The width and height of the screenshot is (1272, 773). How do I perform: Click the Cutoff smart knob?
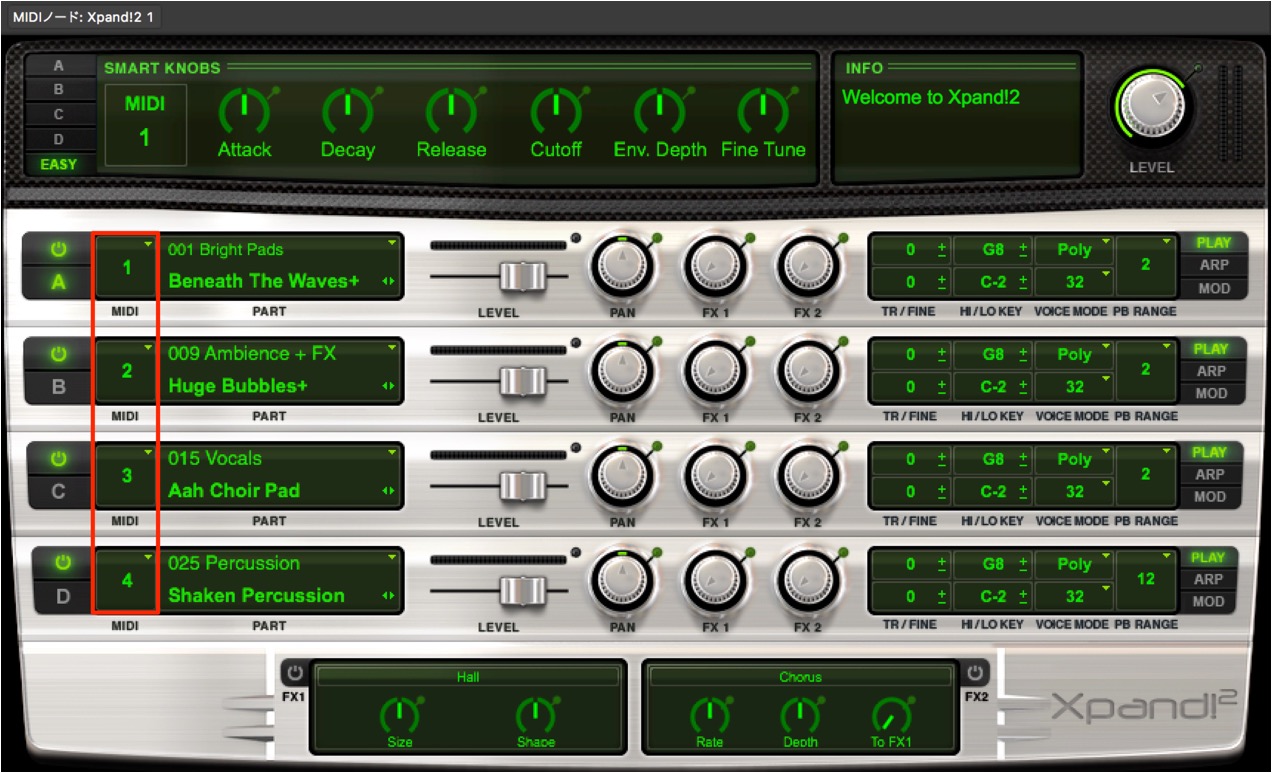point(555,112)
